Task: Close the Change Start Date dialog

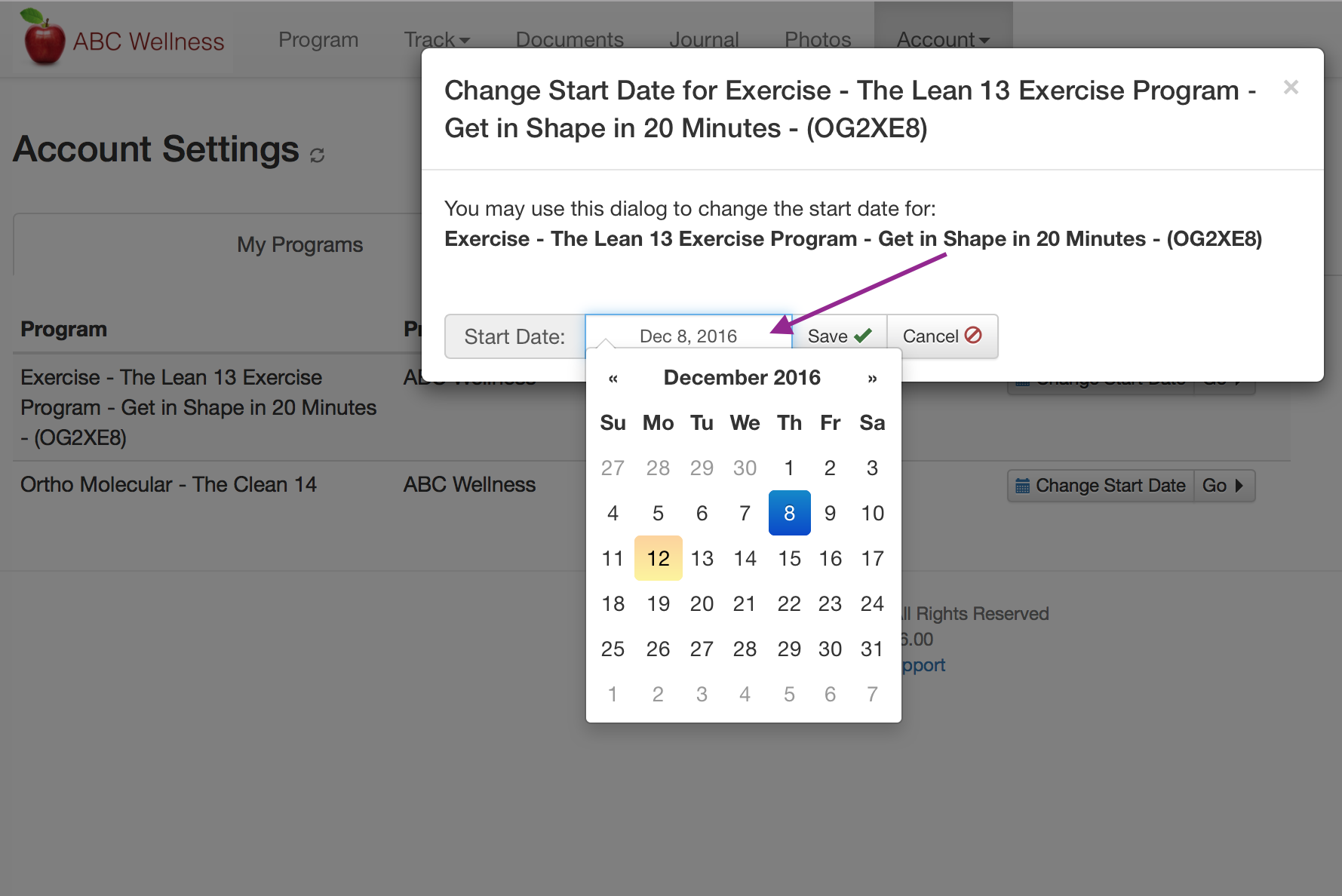Action: (1291, 87)
